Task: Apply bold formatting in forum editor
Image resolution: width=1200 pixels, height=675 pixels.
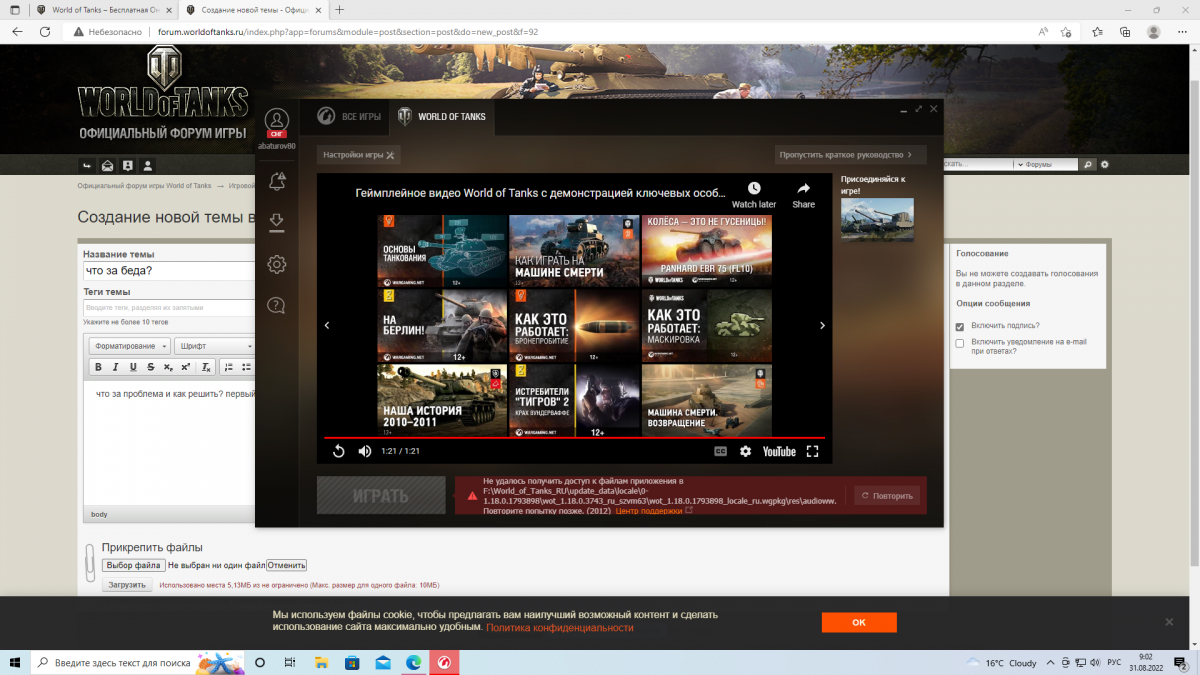Action: point(99,368)
